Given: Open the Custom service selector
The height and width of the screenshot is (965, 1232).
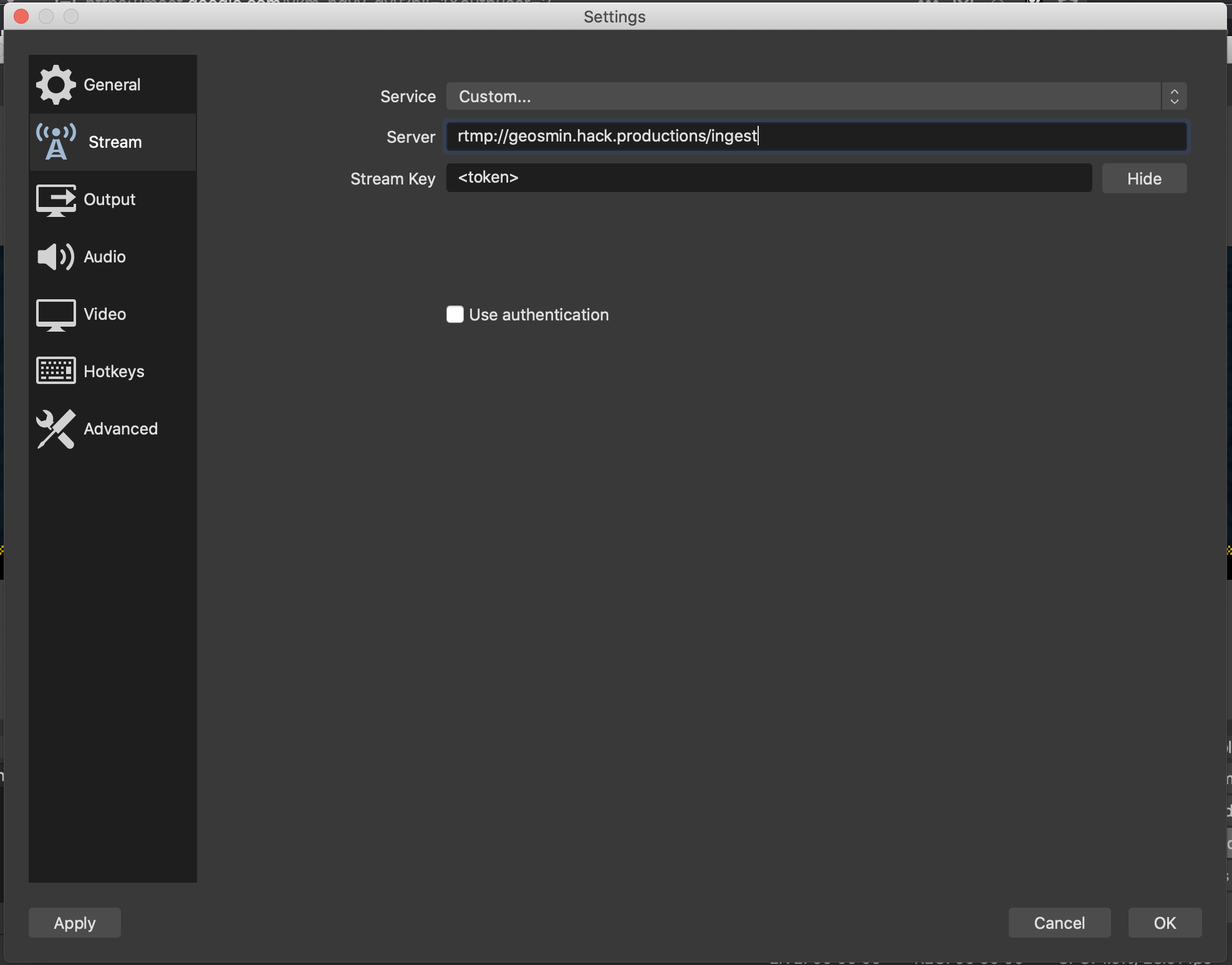Looking at the screenshot, I should pyautogui.click(x=815, y=95).
